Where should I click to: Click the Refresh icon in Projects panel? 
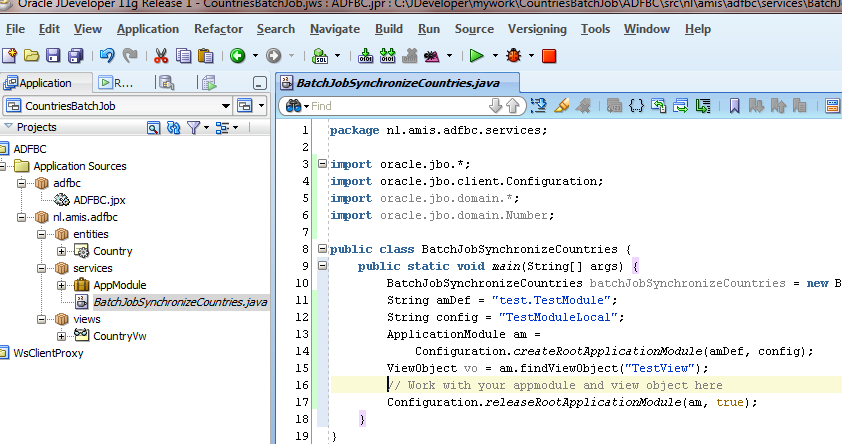[x=173, y=128]
